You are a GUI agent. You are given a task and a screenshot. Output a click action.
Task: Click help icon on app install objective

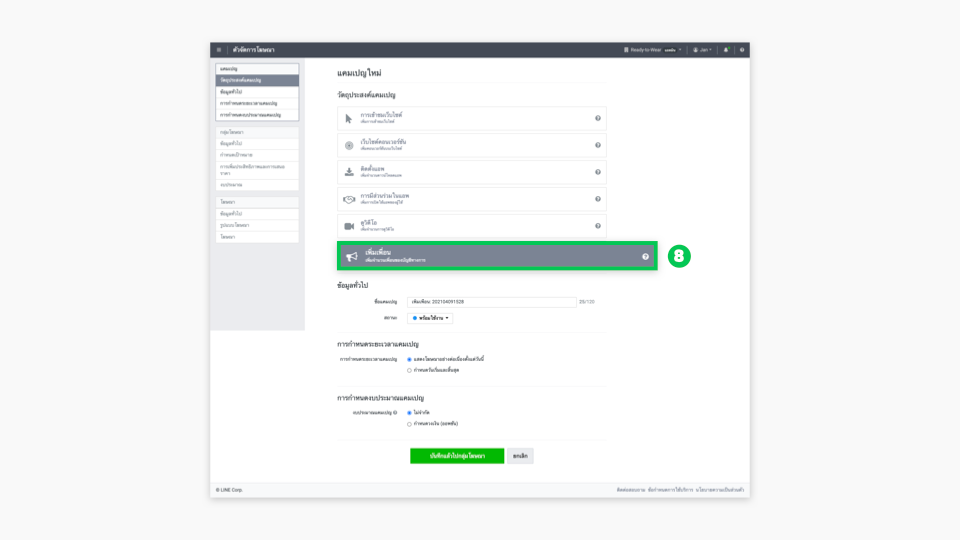pyautogui.click(x=598, y=172)
